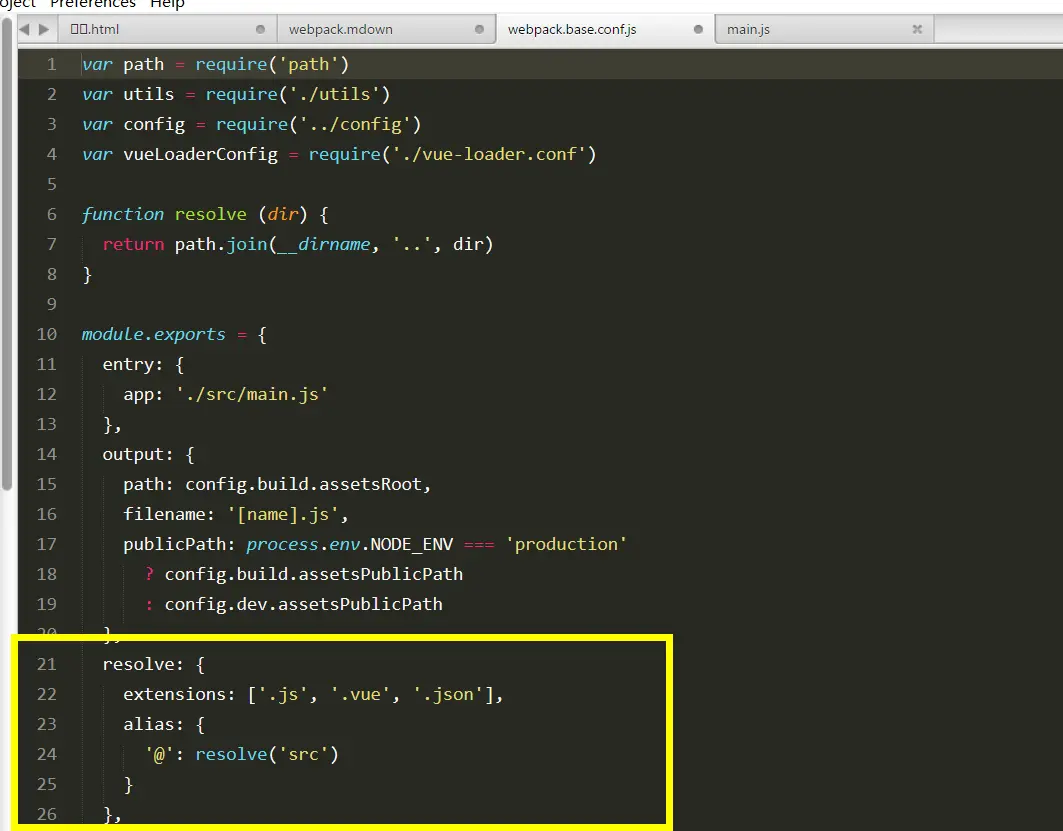Click the './utils' string on line 2
Image resolution: width=1063 pixels, height=831 pixels.
tap(334, 94)
